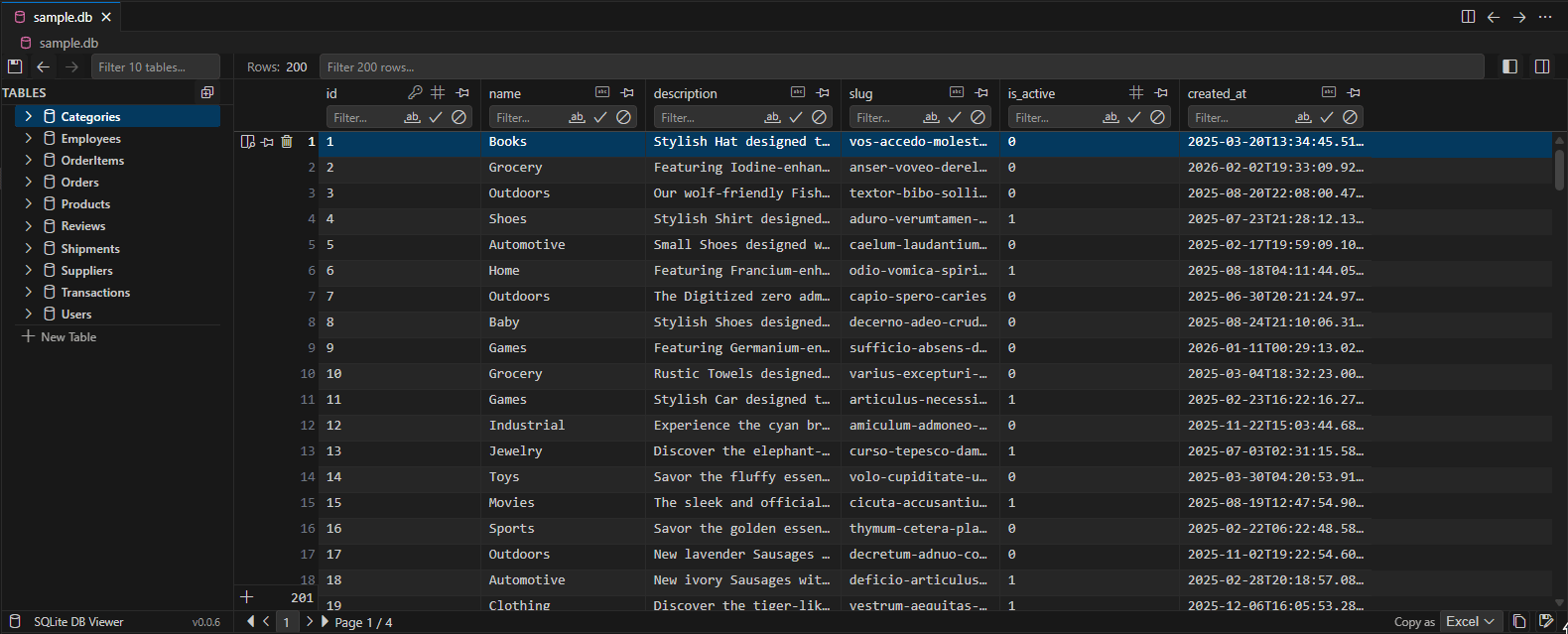
Task: Open the Excel copy-as format dropdown
Action: click(1470, 621)
